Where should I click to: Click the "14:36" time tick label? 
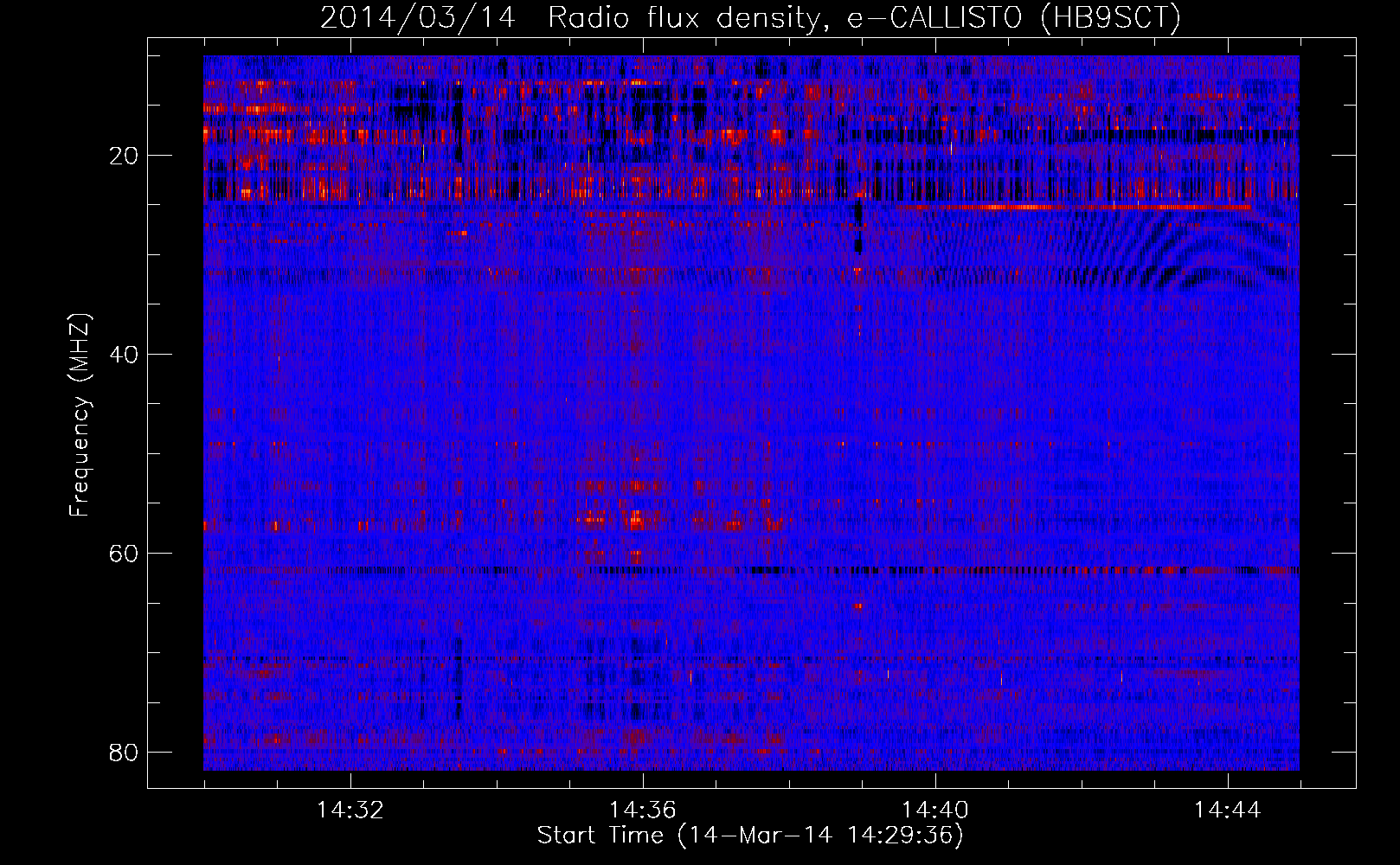click(643, 811)
